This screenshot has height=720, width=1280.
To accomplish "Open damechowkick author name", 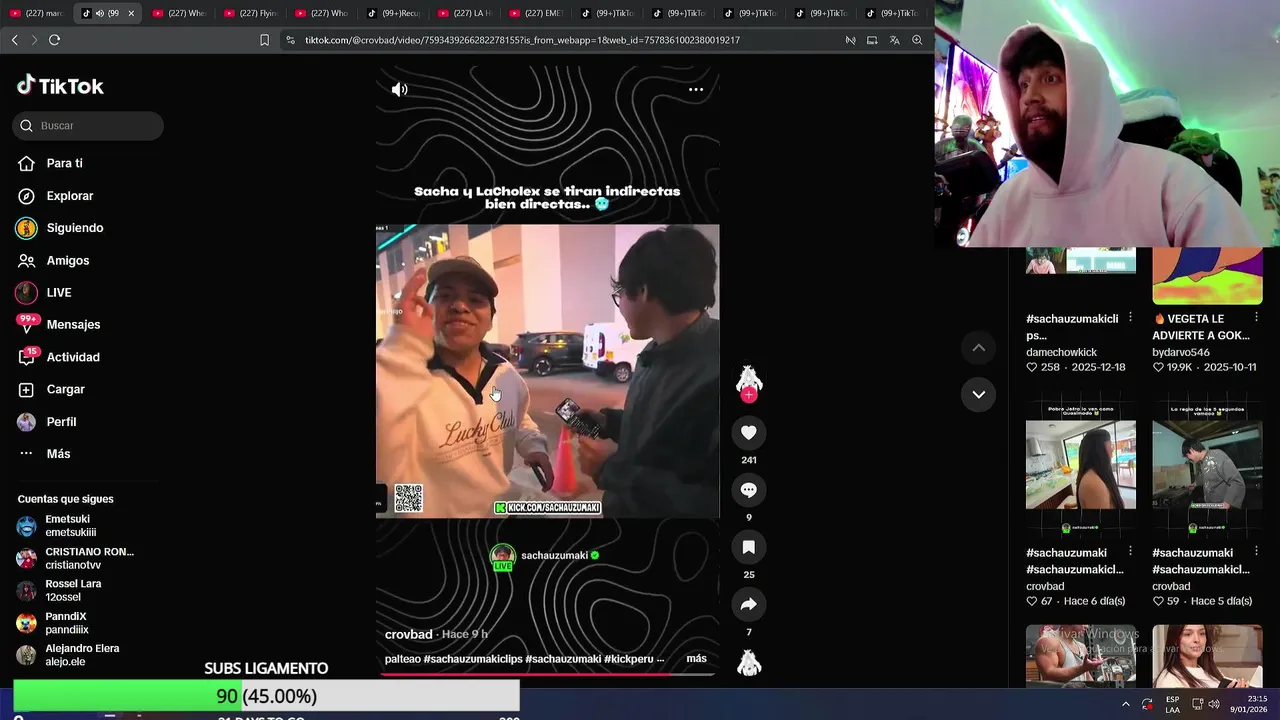I will coord(1061,352).
